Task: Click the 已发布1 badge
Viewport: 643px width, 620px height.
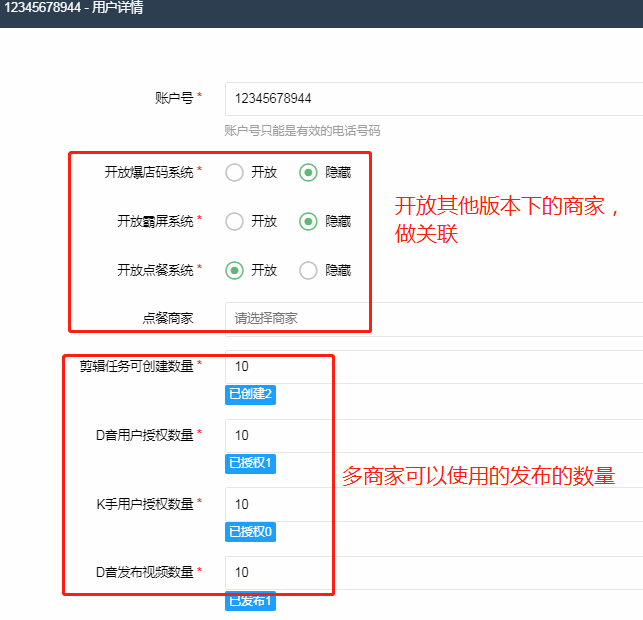Action: (x=250, y=601)
